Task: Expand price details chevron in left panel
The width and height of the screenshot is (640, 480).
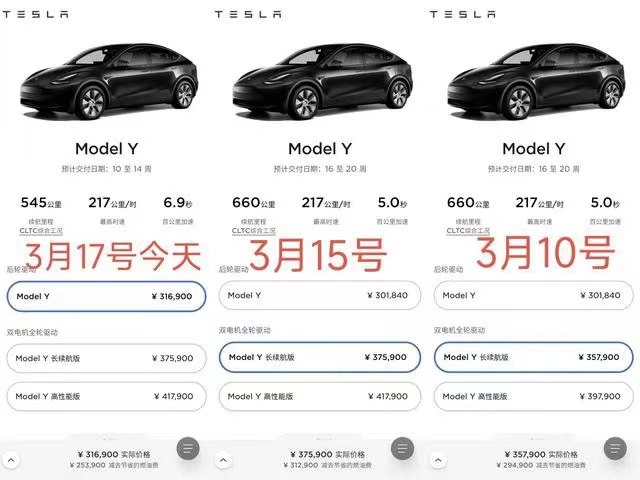Action: pyautogui.click(x=10, y=459)
